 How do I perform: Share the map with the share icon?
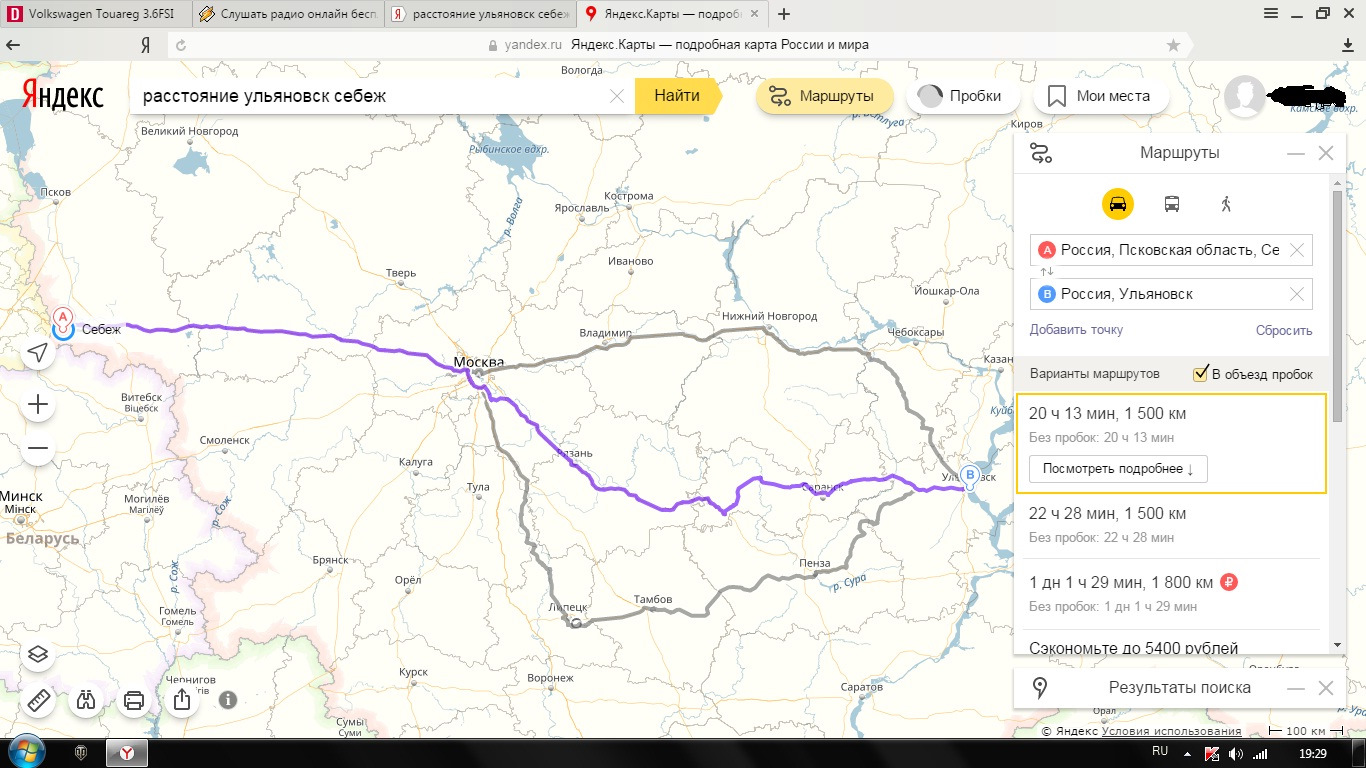182,700
